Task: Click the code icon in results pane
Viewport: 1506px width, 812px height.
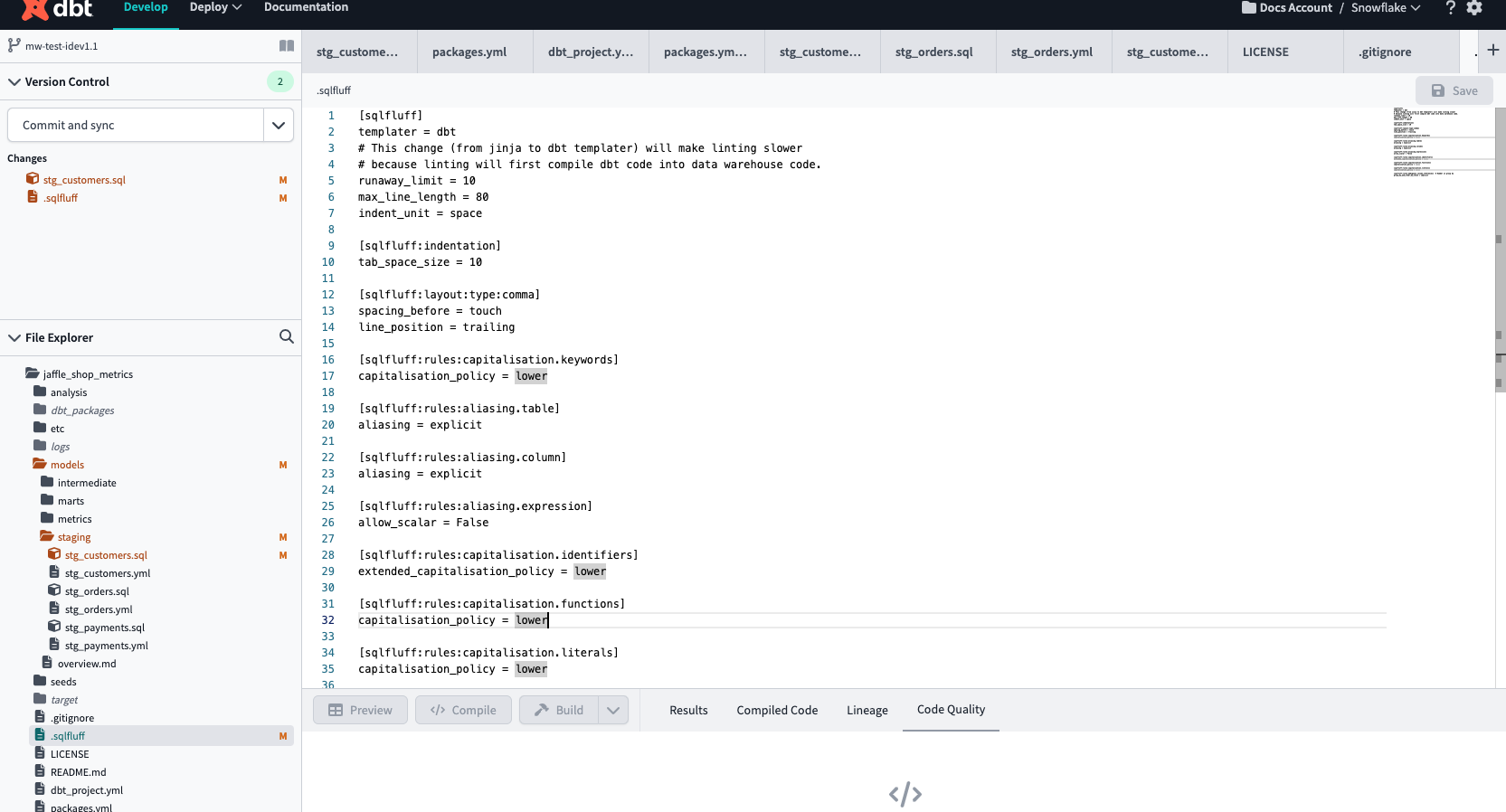Action: tap(905, 794)
